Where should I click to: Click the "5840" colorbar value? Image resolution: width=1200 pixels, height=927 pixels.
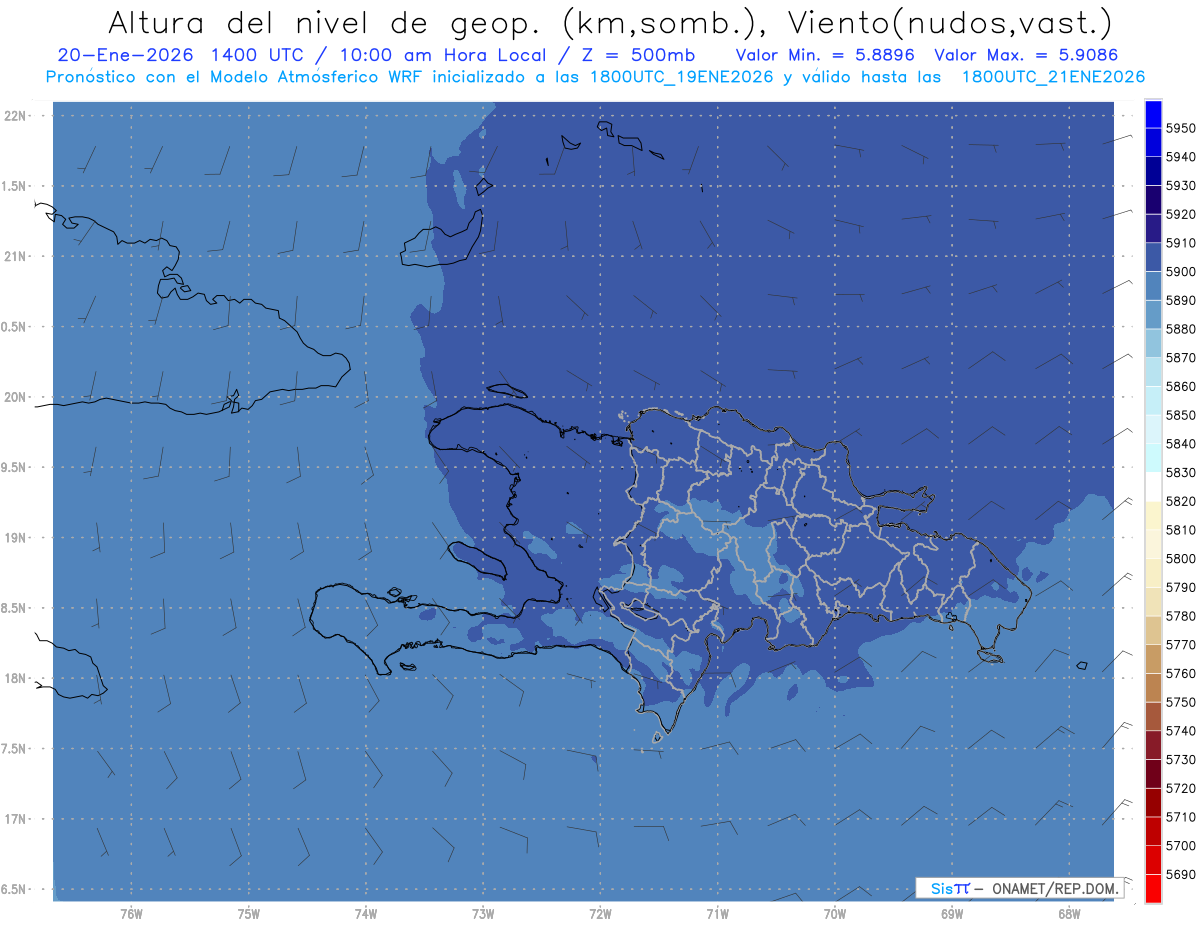1180,444
